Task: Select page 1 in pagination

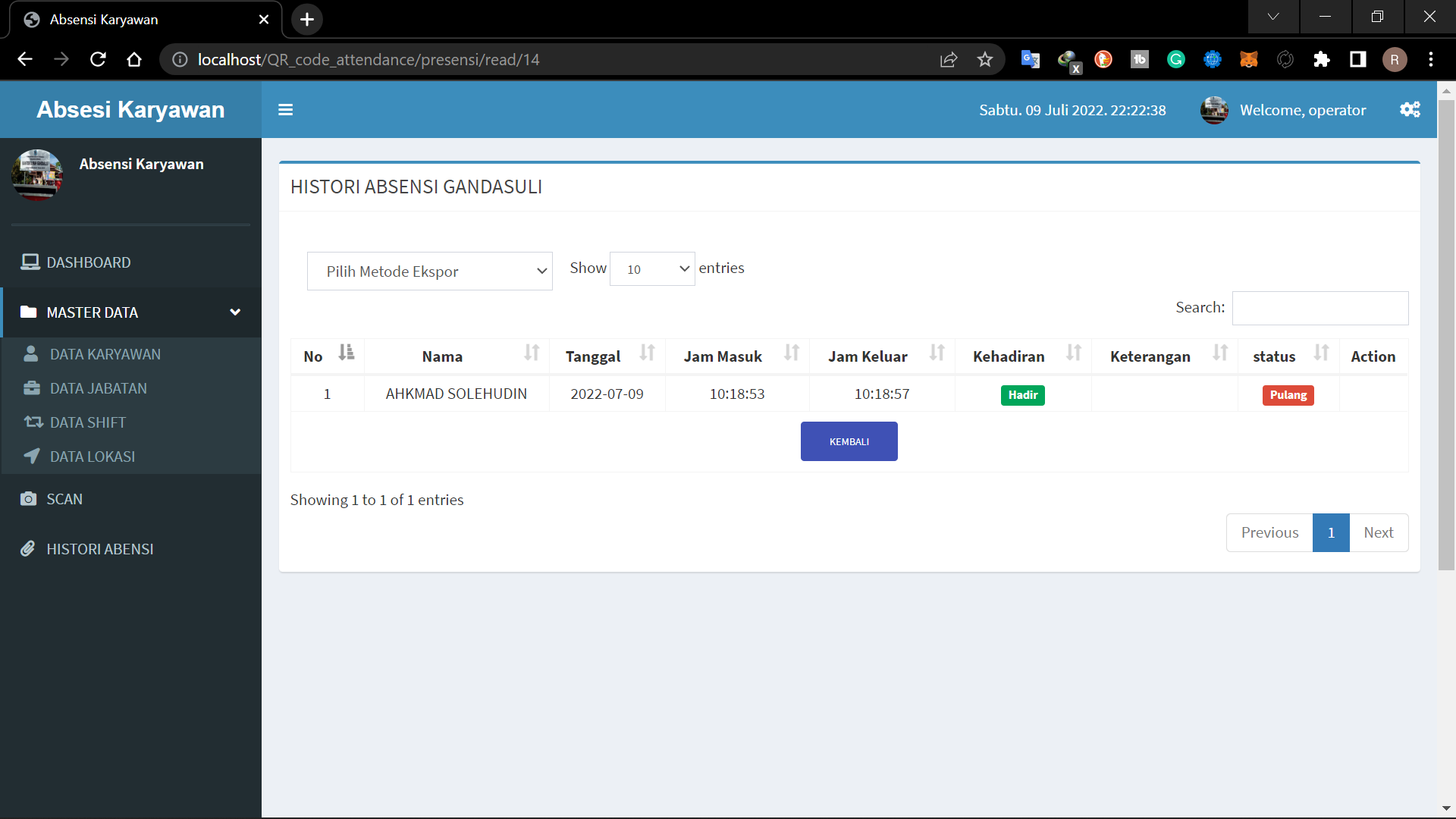Action: 1331,532
